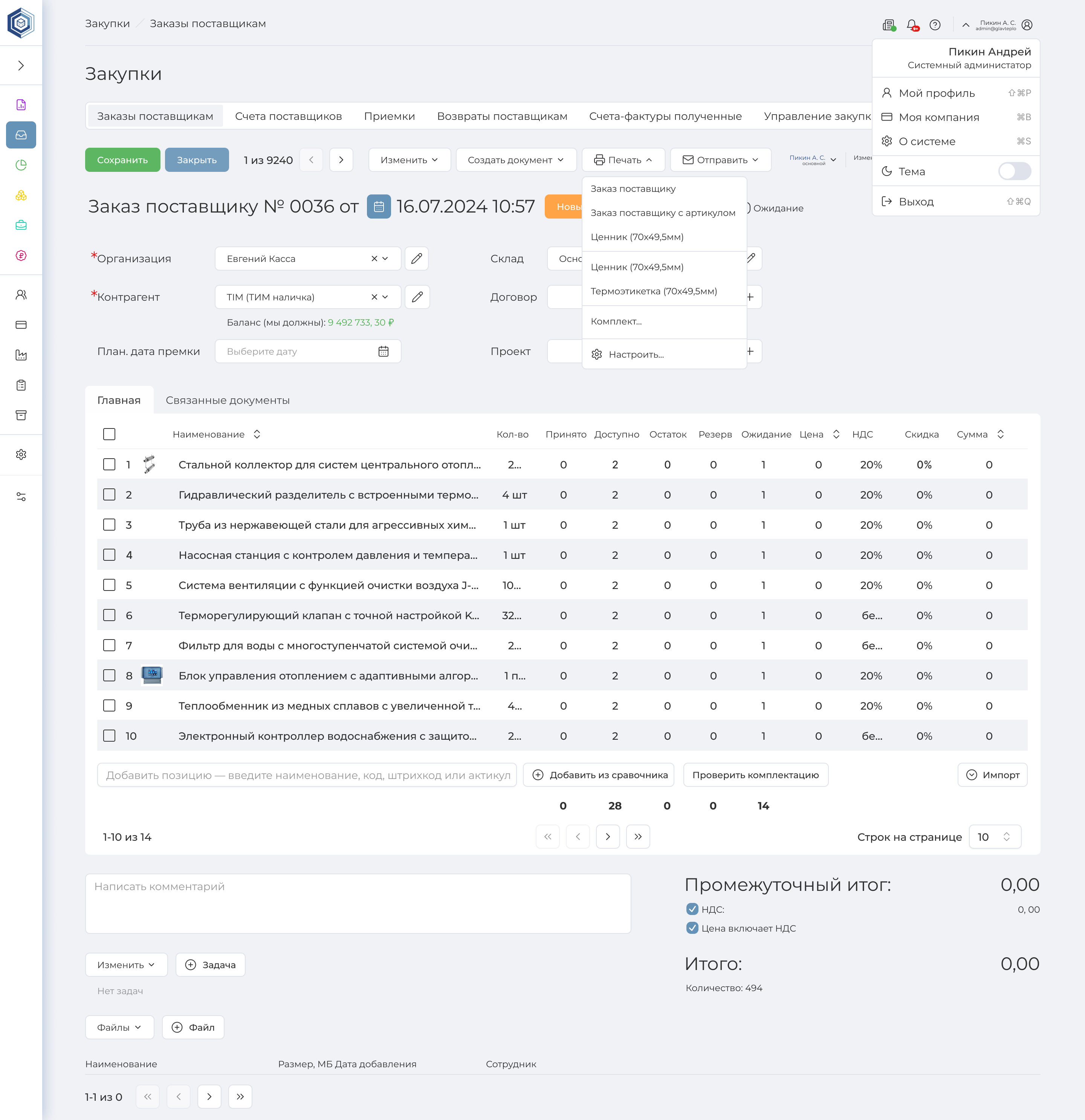The height and width of the screenshot is (1120, 1085).
Task: Open the settings gear in the sidebar
Action: point(21,454)
